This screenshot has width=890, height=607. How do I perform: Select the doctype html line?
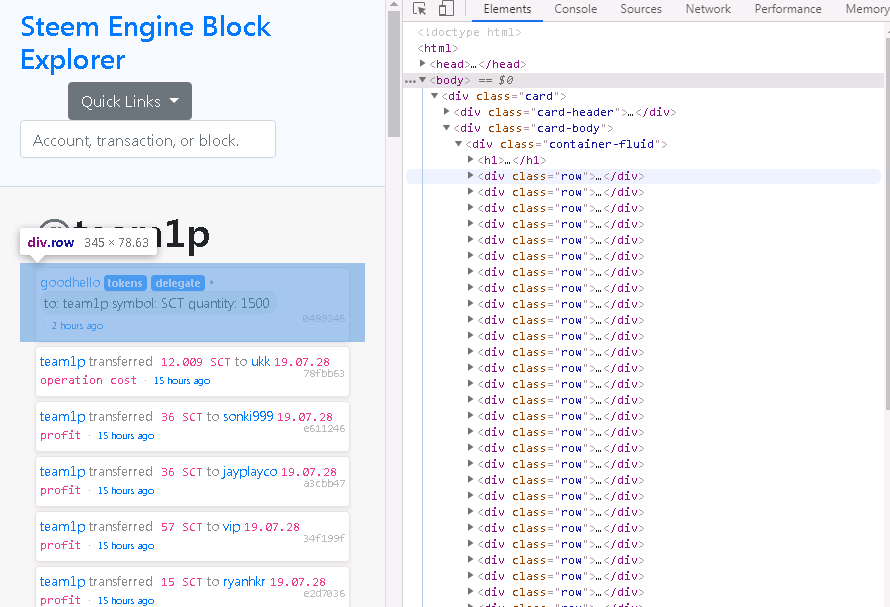click(x=469, y=32)
